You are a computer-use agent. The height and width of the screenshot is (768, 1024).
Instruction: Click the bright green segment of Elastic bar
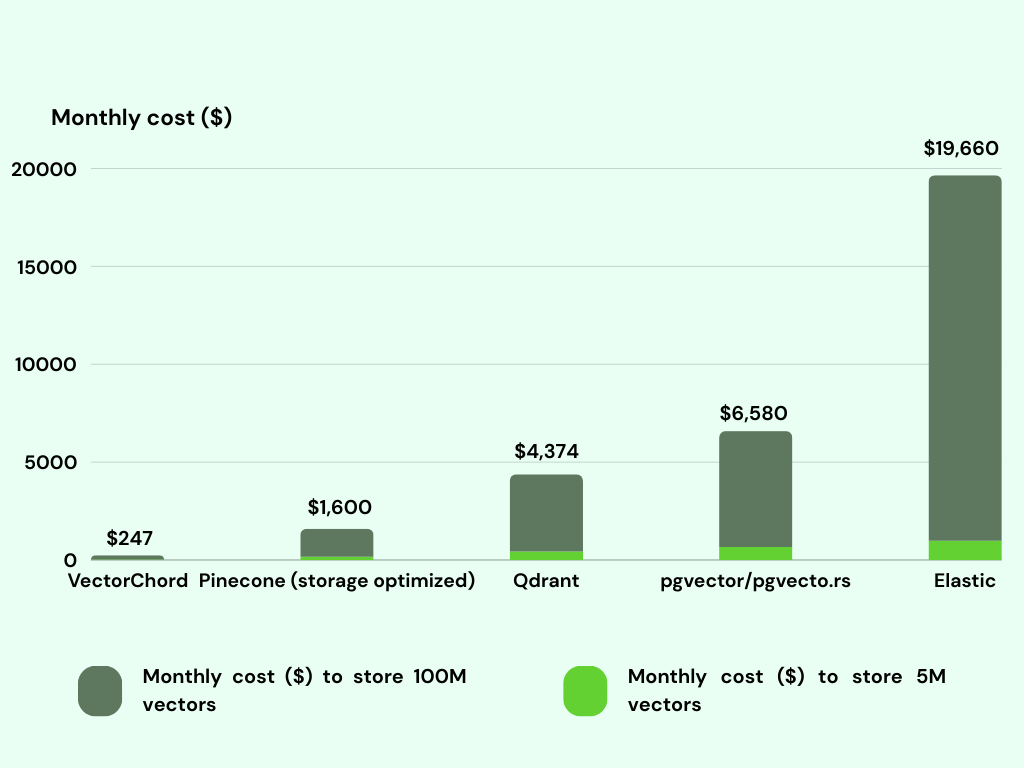coord(965,550)
